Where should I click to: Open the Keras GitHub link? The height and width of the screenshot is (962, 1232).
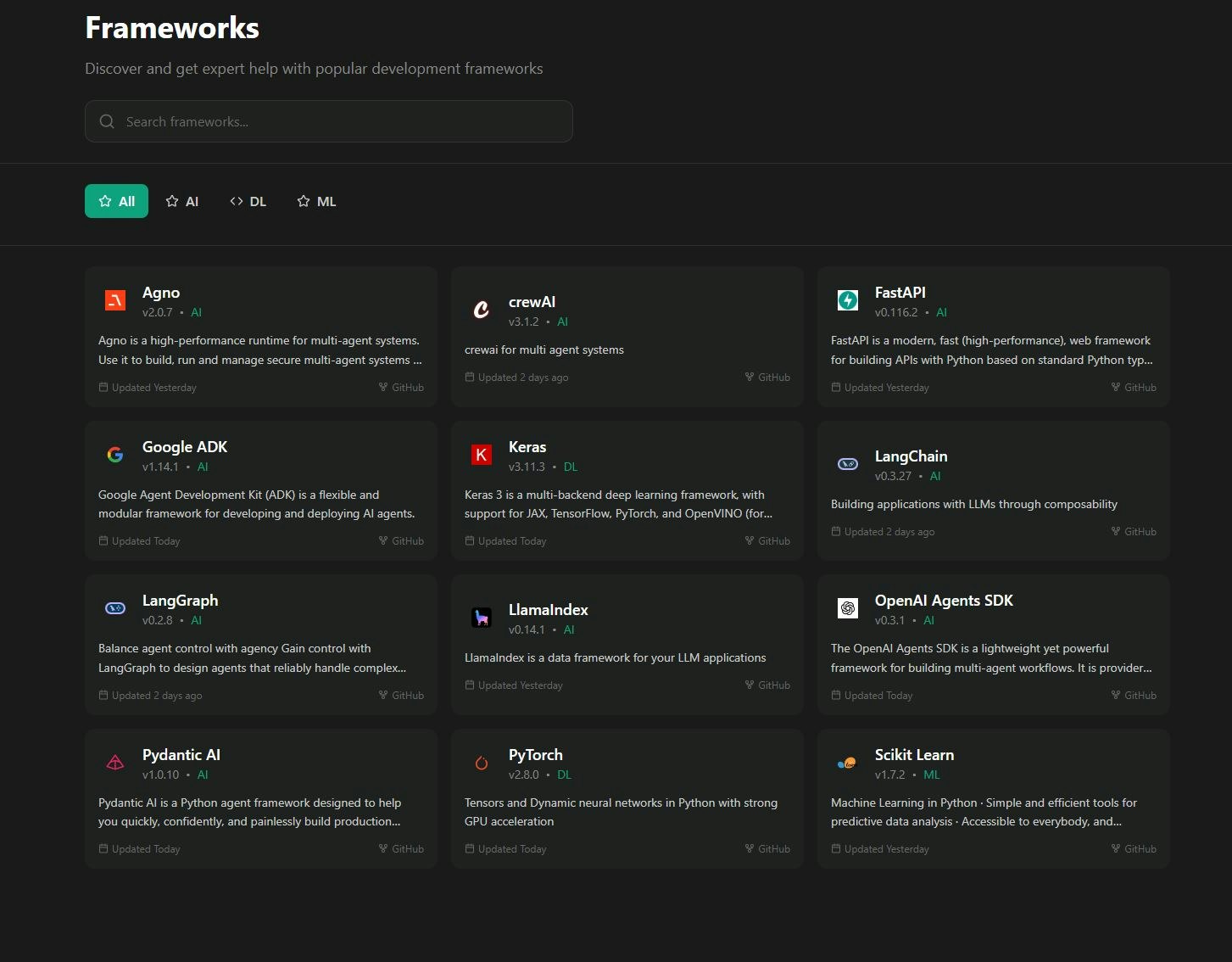767,540
